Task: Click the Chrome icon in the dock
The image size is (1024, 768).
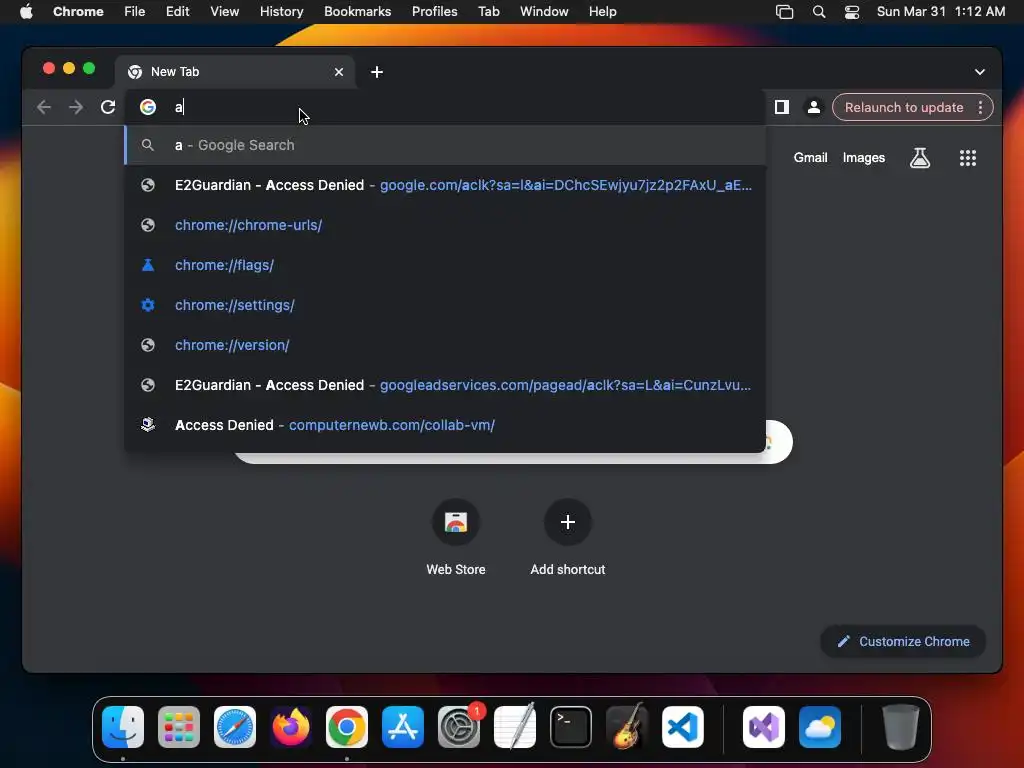Action: click(x=347, y=727)
